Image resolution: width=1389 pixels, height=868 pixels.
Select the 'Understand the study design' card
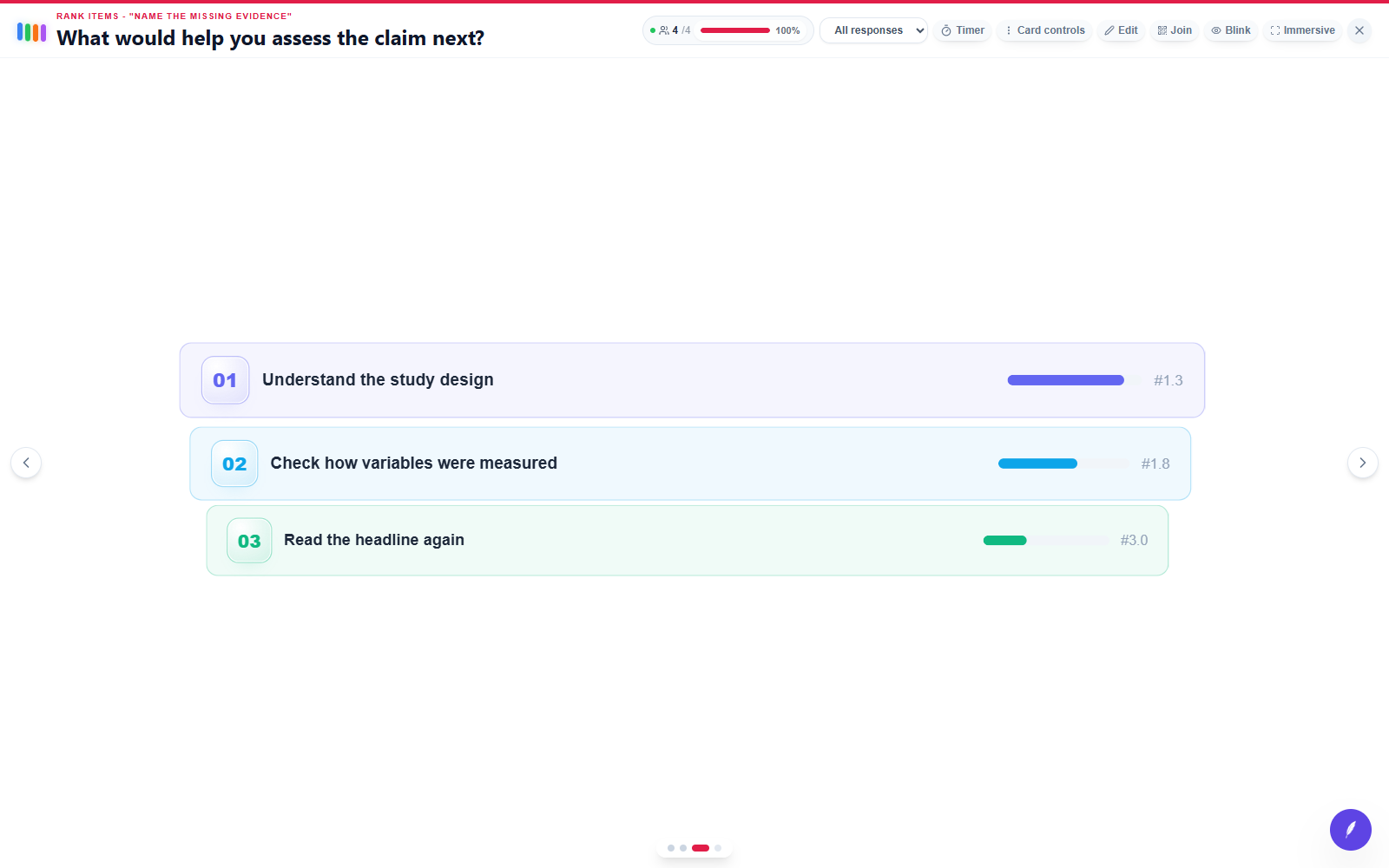pyautogui.click(x=692, y=380)
